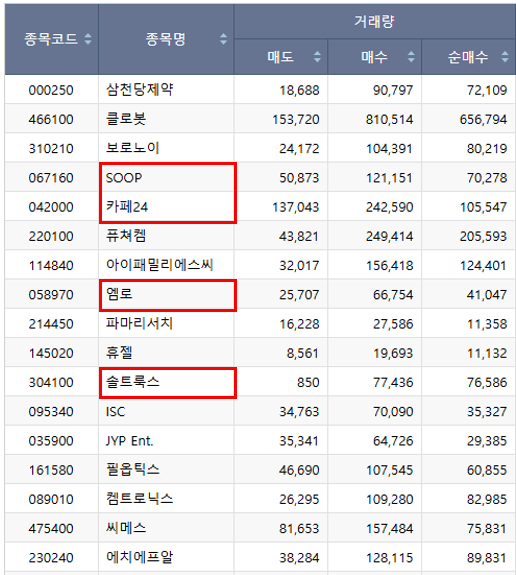The image size is (516, 575).
Task: Click stock code 304100
Action: (51, 382)
